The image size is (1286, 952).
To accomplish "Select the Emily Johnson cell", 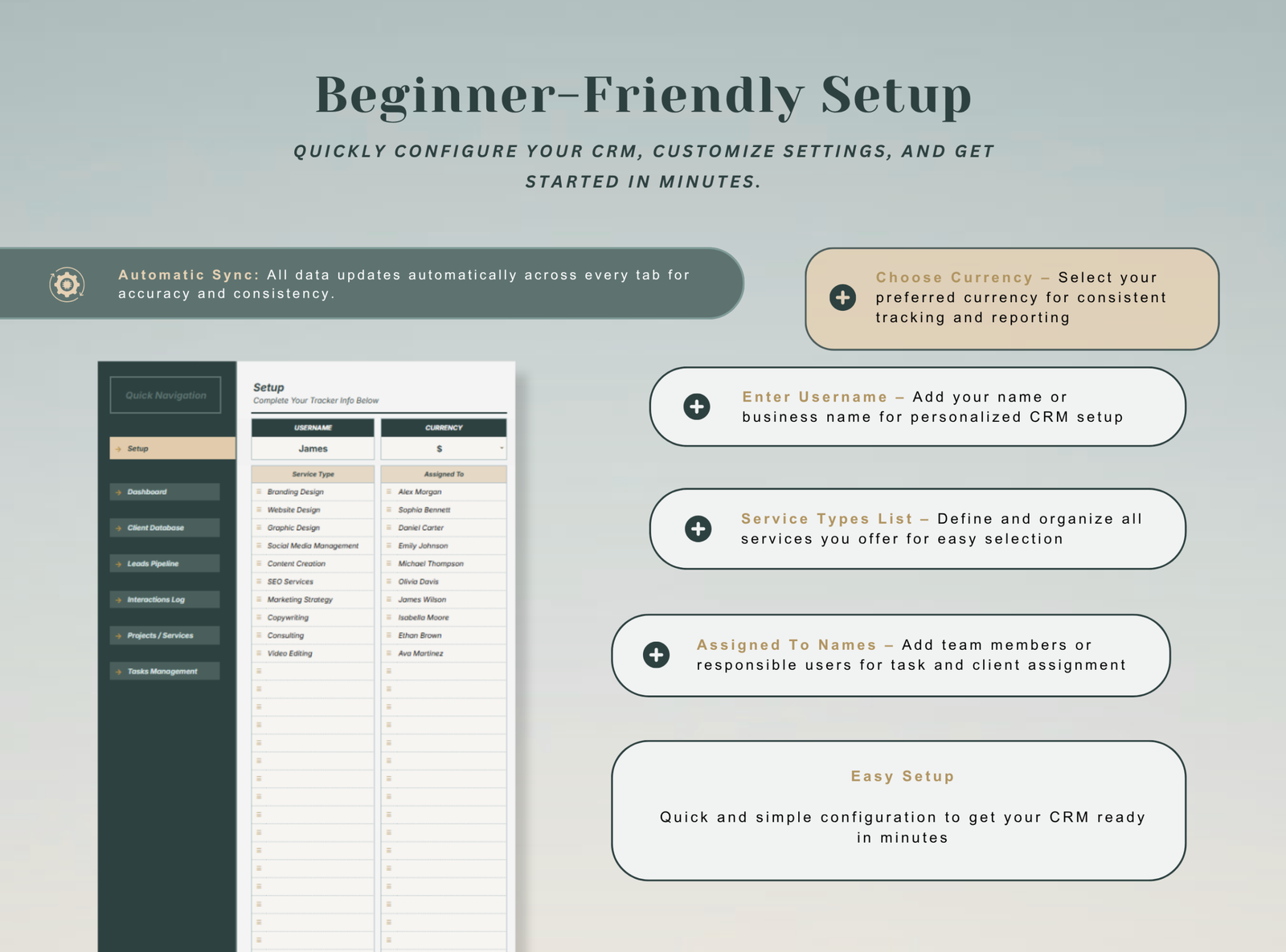I will [444, 545].
